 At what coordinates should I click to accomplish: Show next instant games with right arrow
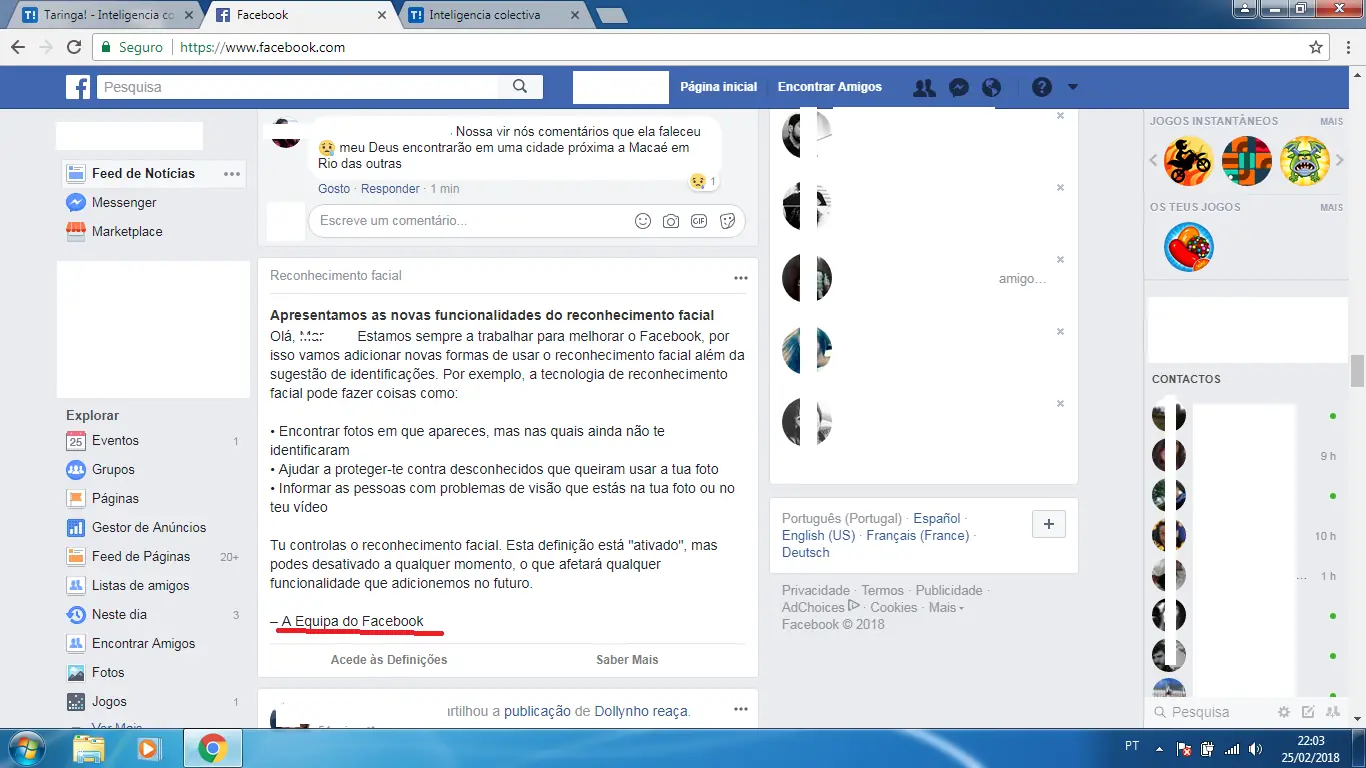[x=1340, y=160]
